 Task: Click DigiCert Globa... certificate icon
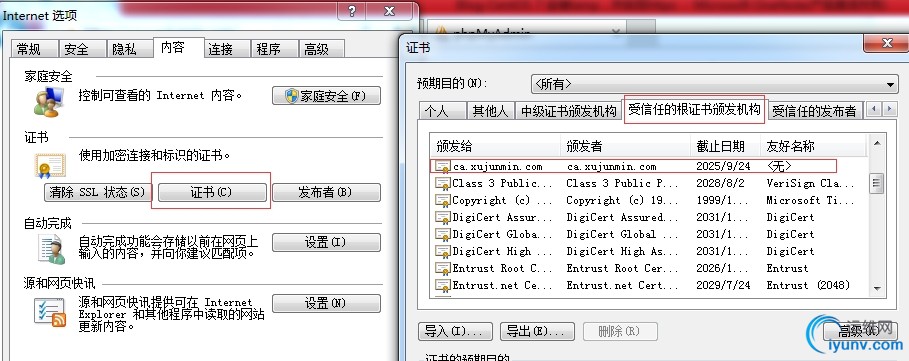pyautogui.click(x=443, y=235)
